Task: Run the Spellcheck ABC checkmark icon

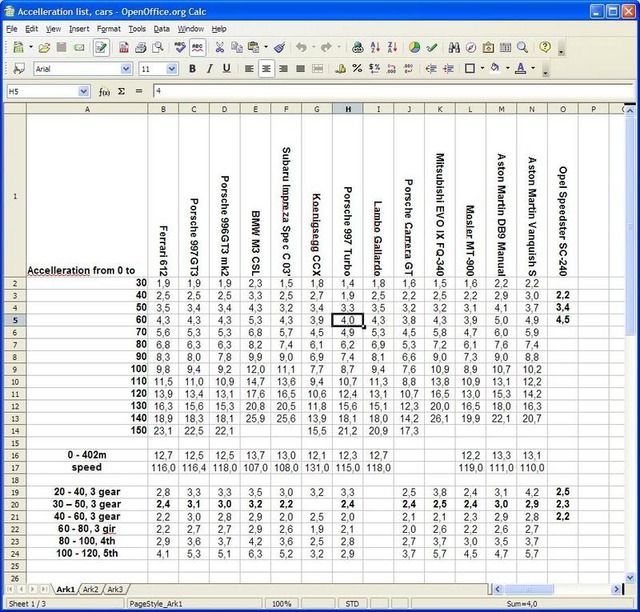Action: pyautogui.click(x=180, y=48)
